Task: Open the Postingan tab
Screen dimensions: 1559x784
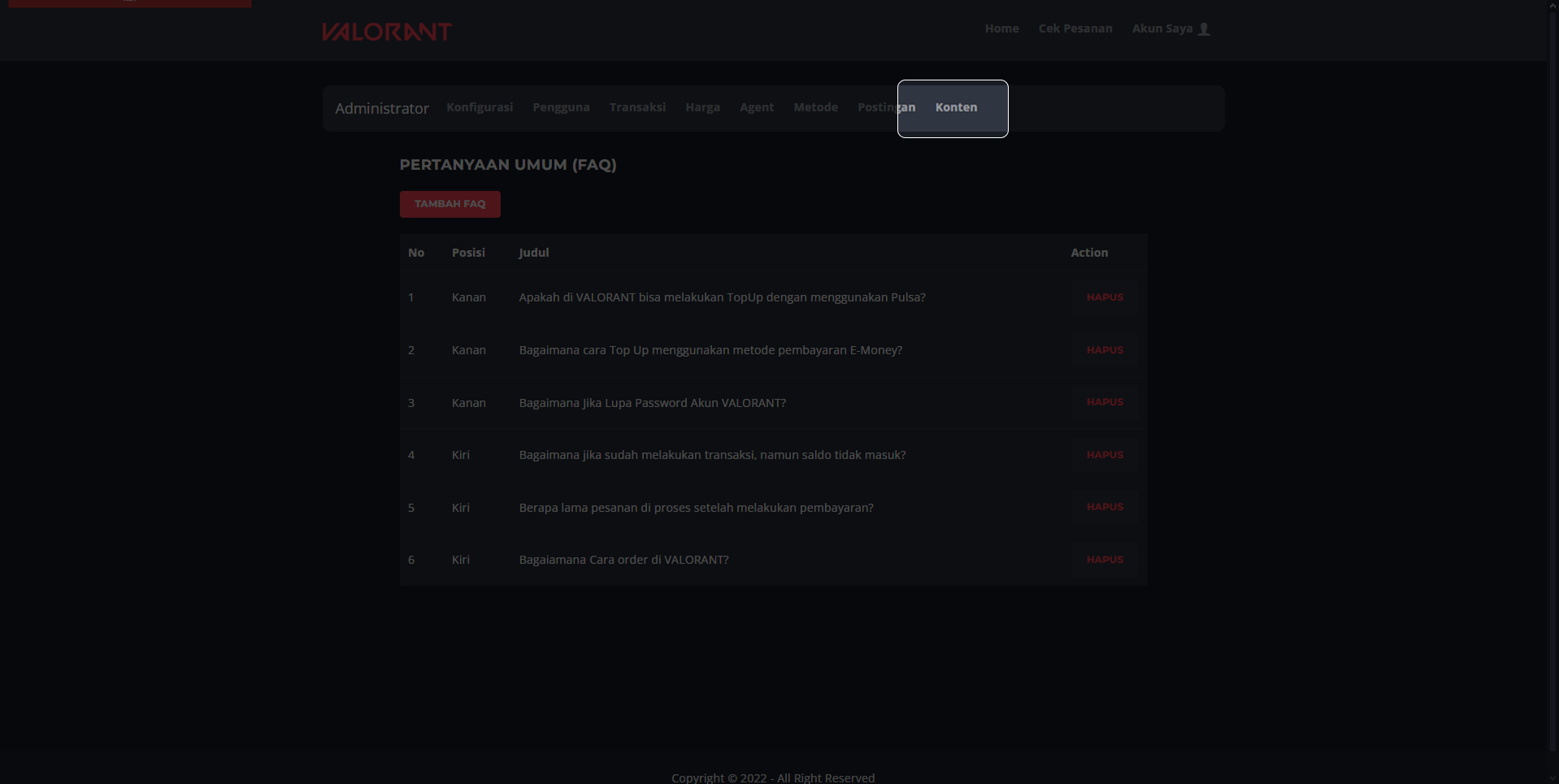Action: pos(886,107)
